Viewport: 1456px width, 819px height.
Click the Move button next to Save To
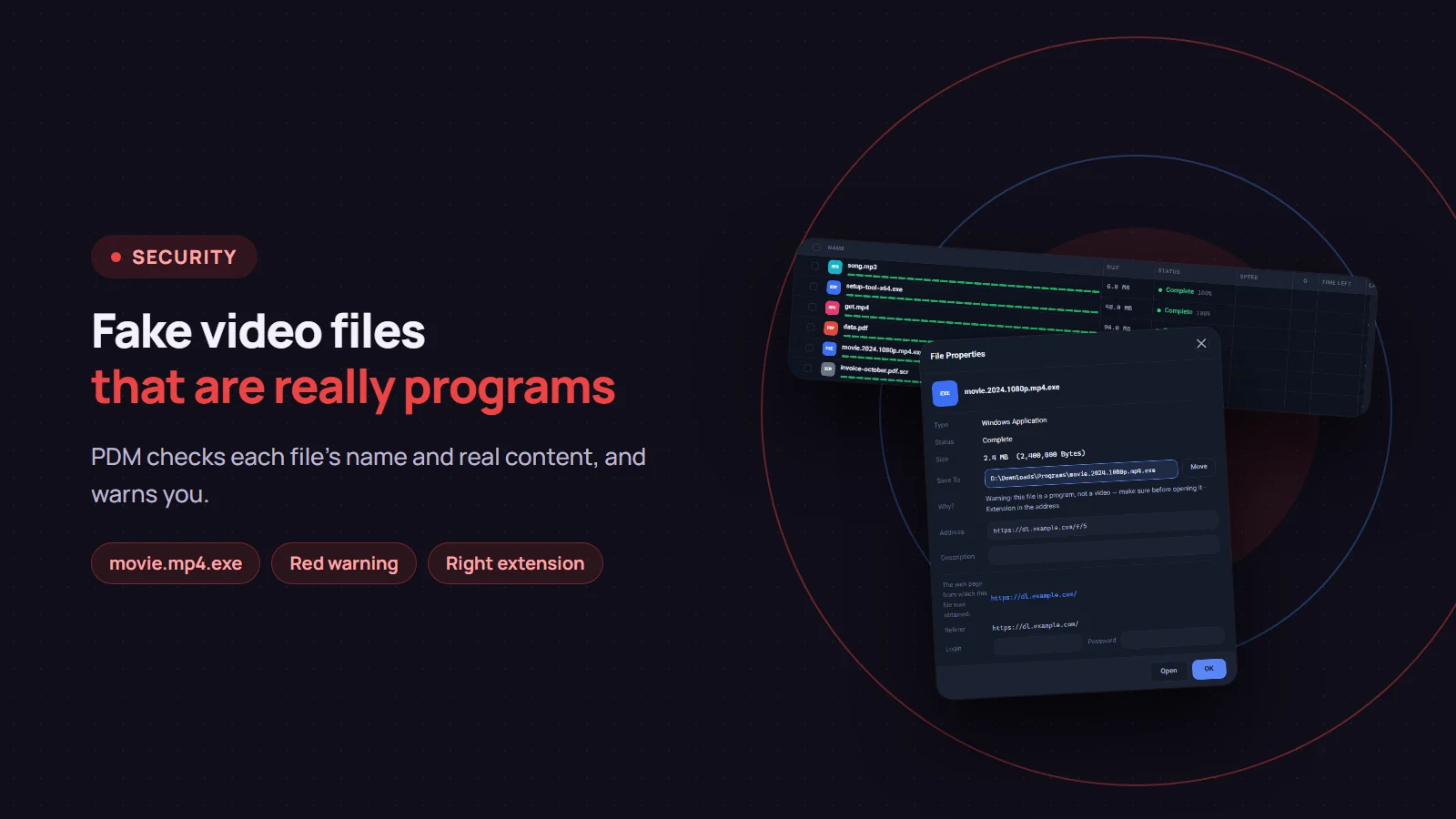pos(1198,467)
